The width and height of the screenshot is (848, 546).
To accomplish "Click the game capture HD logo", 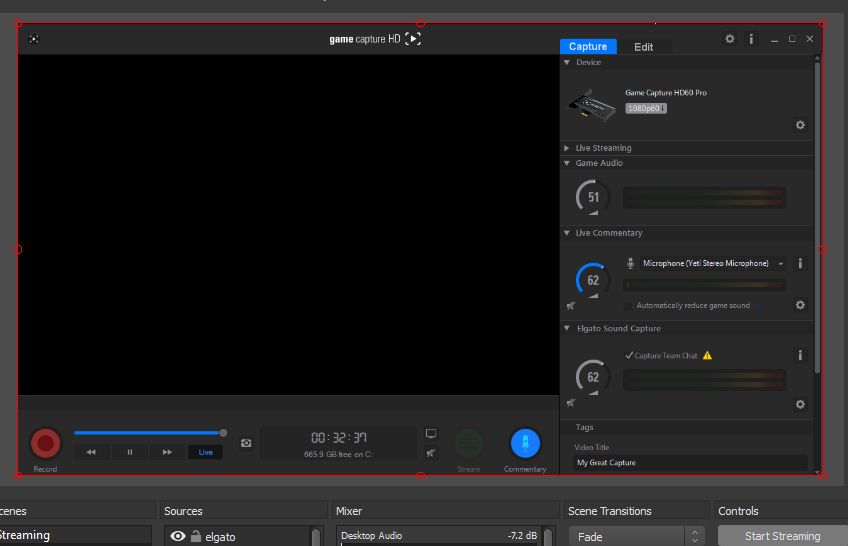I will [375, 39].
